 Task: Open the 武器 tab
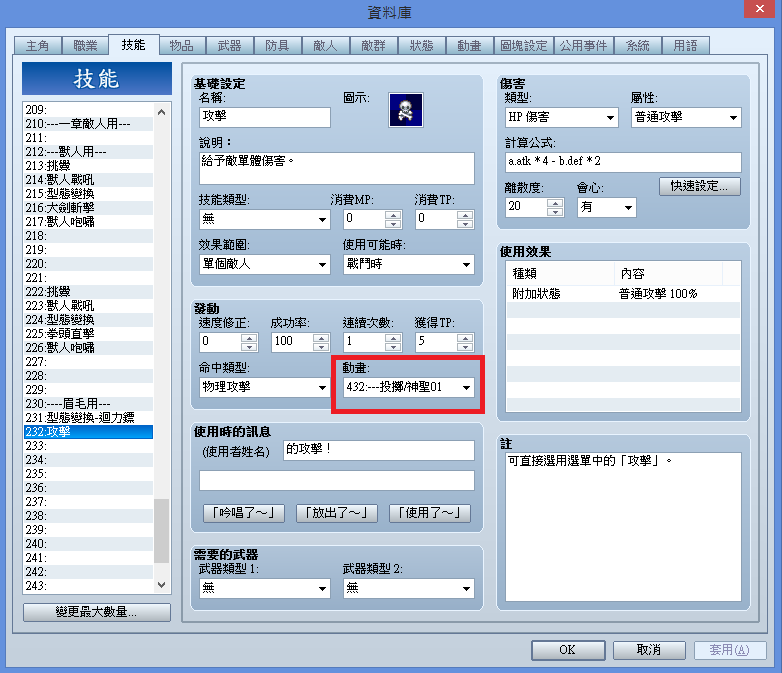point(229,46)
